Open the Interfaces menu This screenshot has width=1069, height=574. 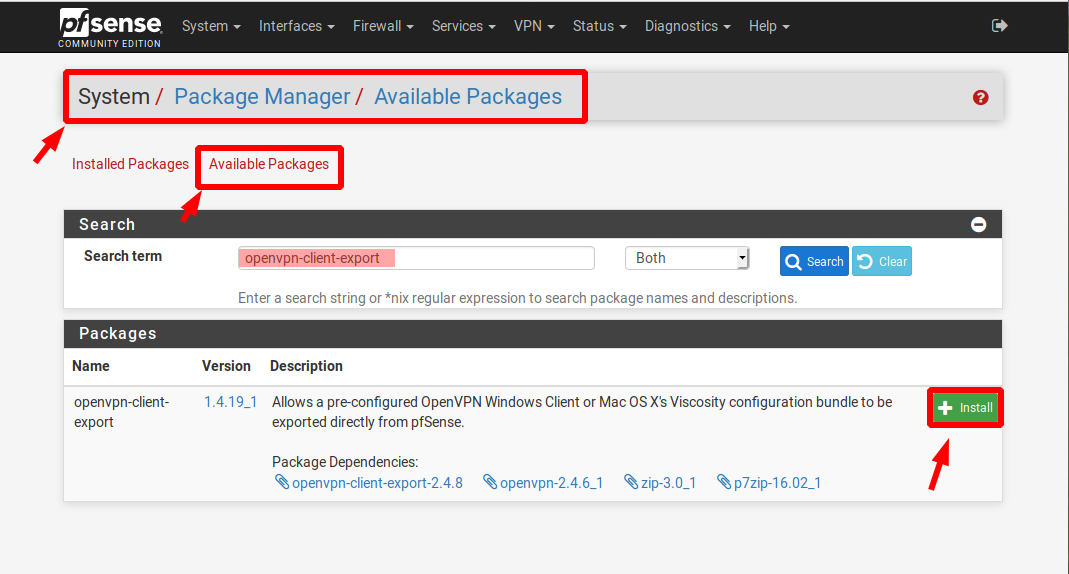[x=297, y=26]
